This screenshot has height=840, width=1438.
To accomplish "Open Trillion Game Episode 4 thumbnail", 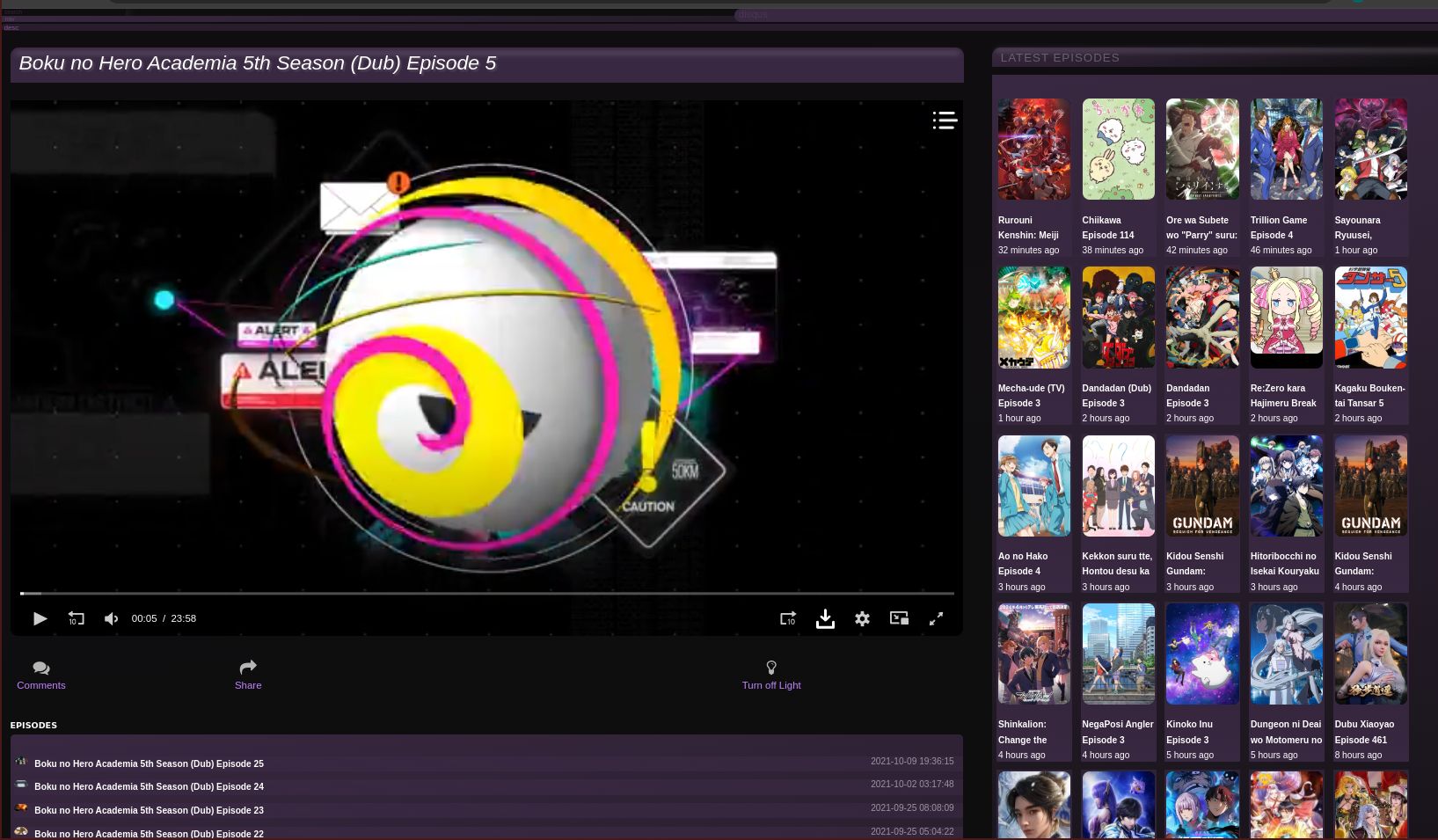I will point(1286,149).
